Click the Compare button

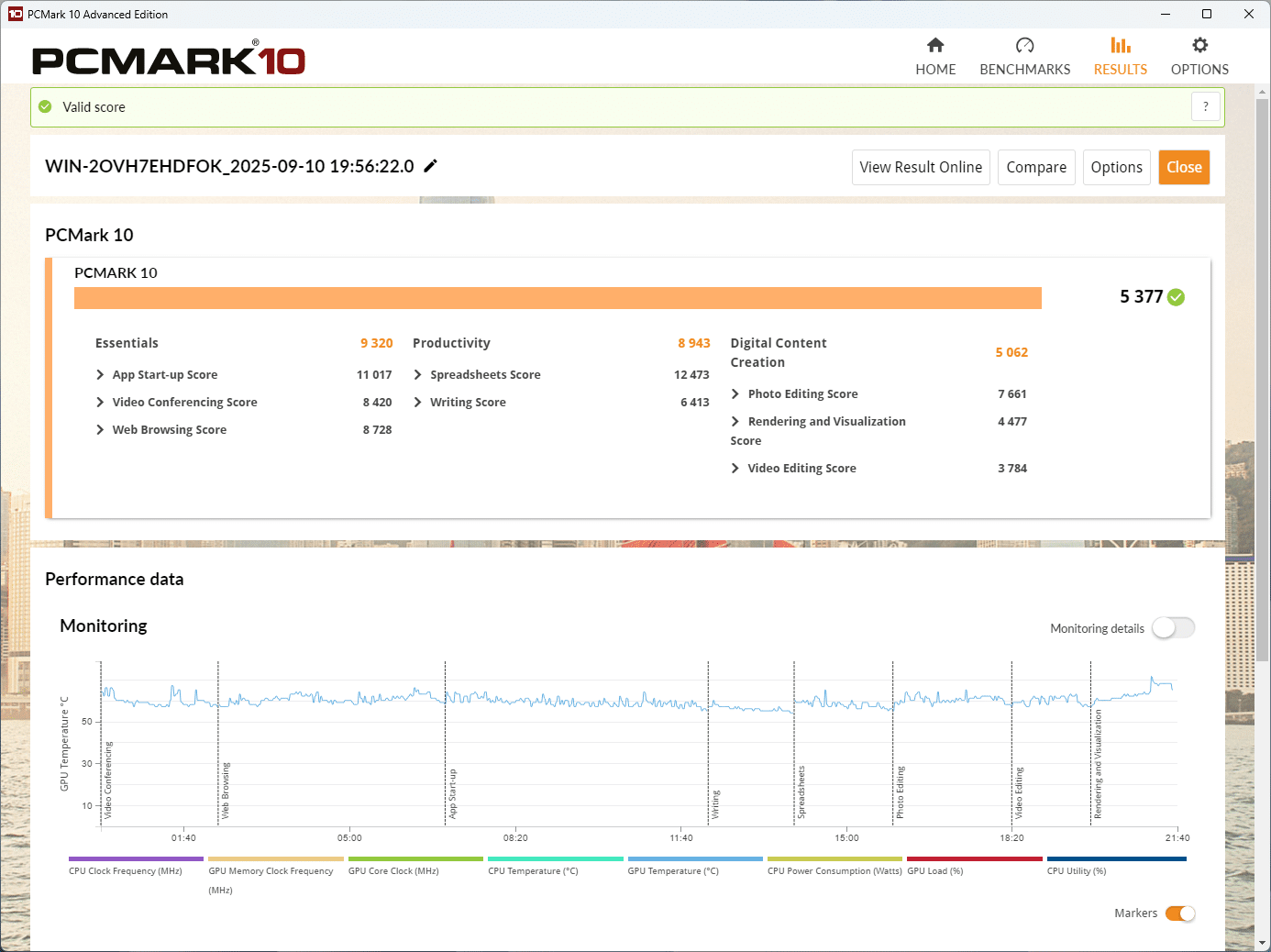(1035, 168)
